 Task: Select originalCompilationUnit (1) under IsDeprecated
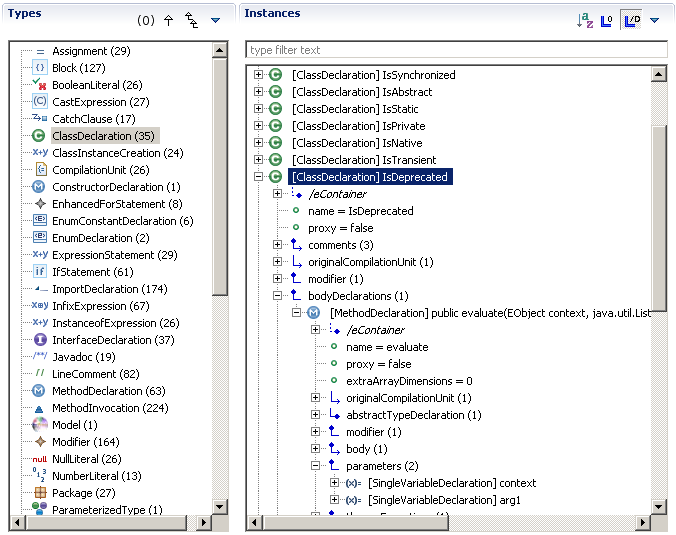(x=370, y=262)
